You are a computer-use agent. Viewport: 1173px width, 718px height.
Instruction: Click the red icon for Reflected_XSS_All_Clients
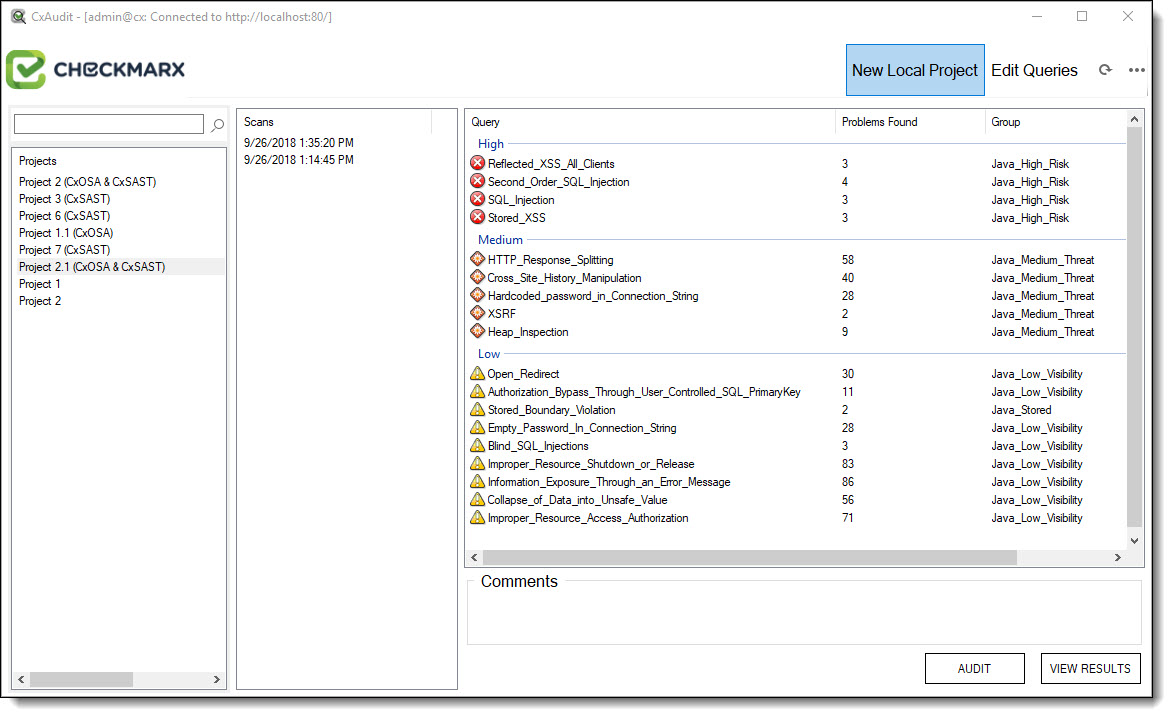(477, 163)
